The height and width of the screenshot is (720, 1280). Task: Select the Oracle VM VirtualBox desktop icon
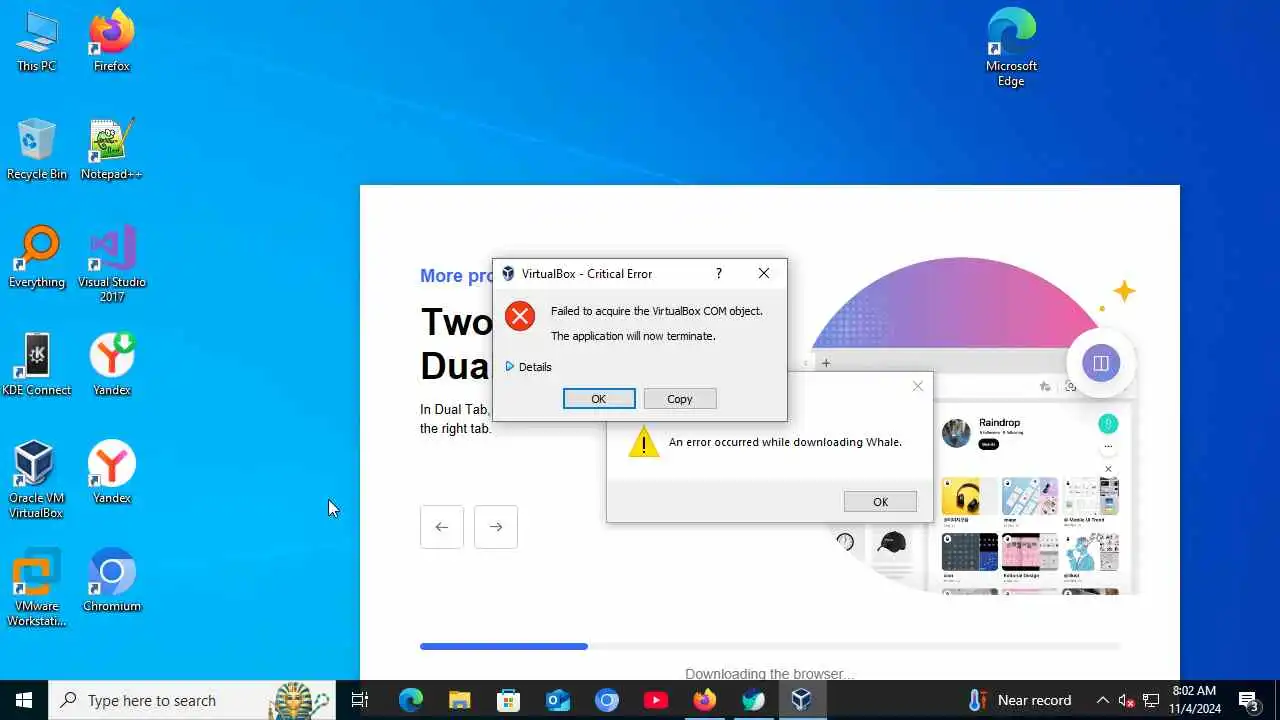(36, 481)
